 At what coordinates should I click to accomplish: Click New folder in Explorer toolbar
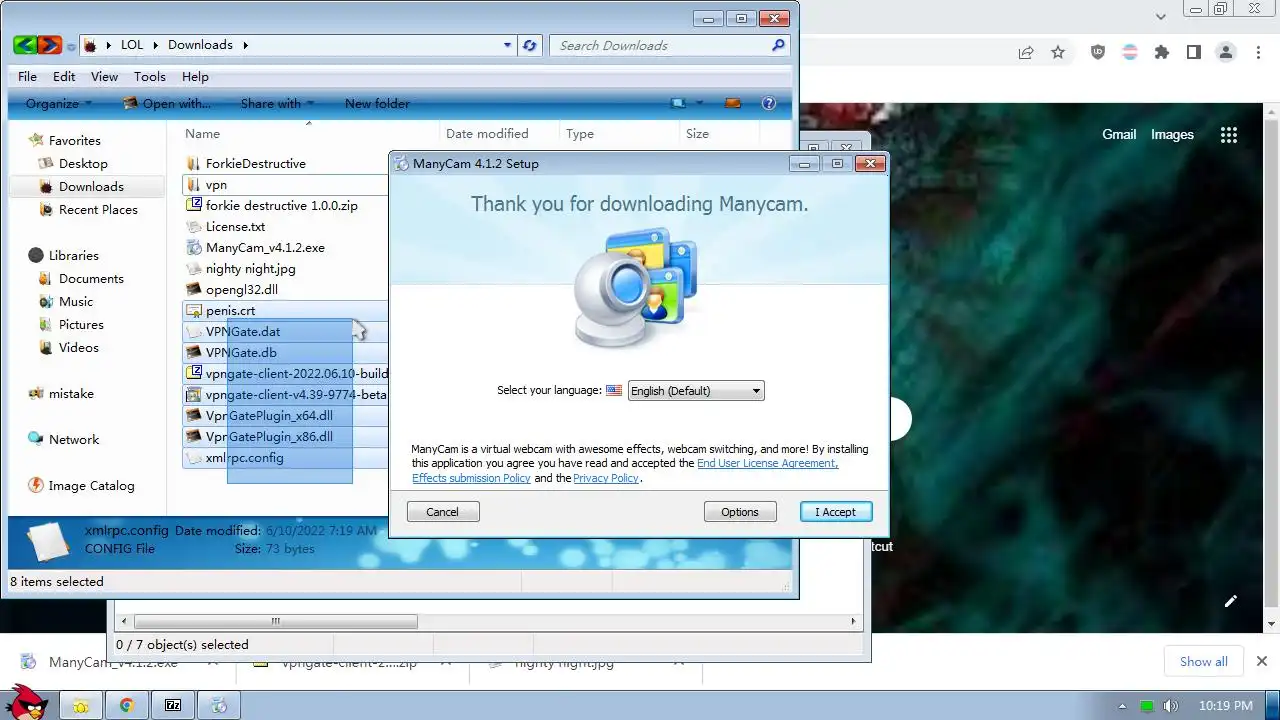[377, 103]
